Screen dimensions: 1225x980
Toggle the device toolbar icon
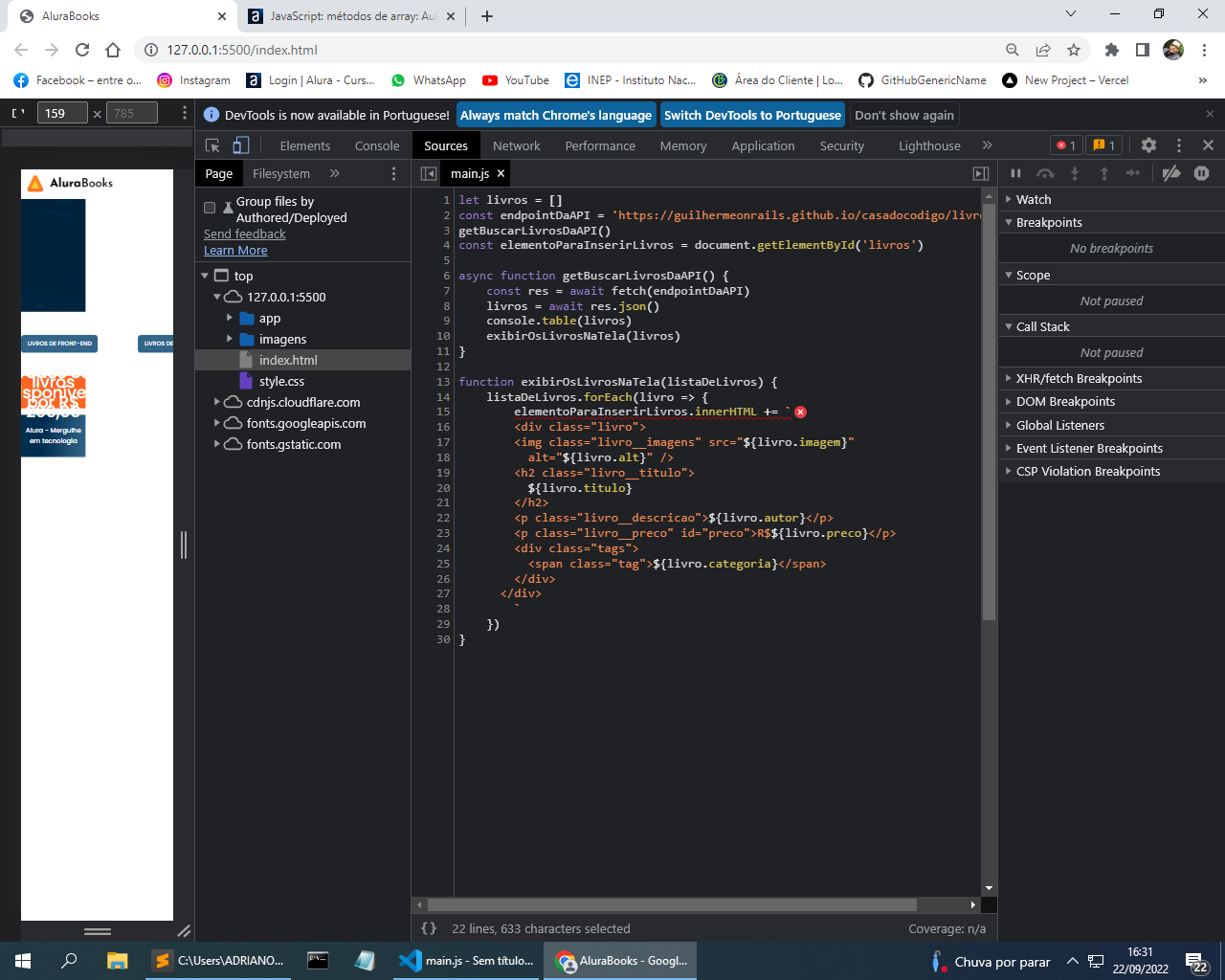pos(241,145)
